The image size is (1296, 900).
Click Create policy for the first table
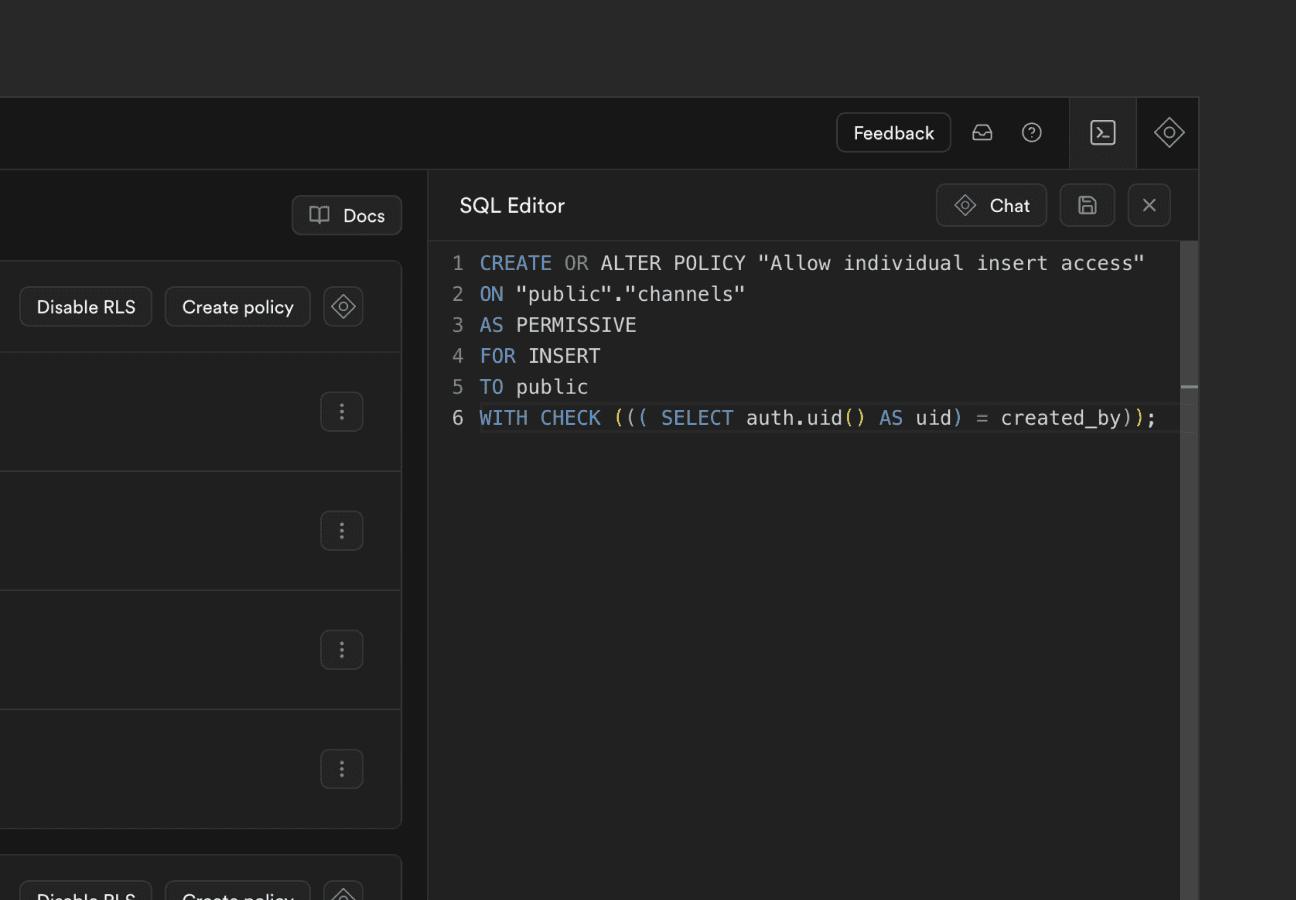pos(238,307)
